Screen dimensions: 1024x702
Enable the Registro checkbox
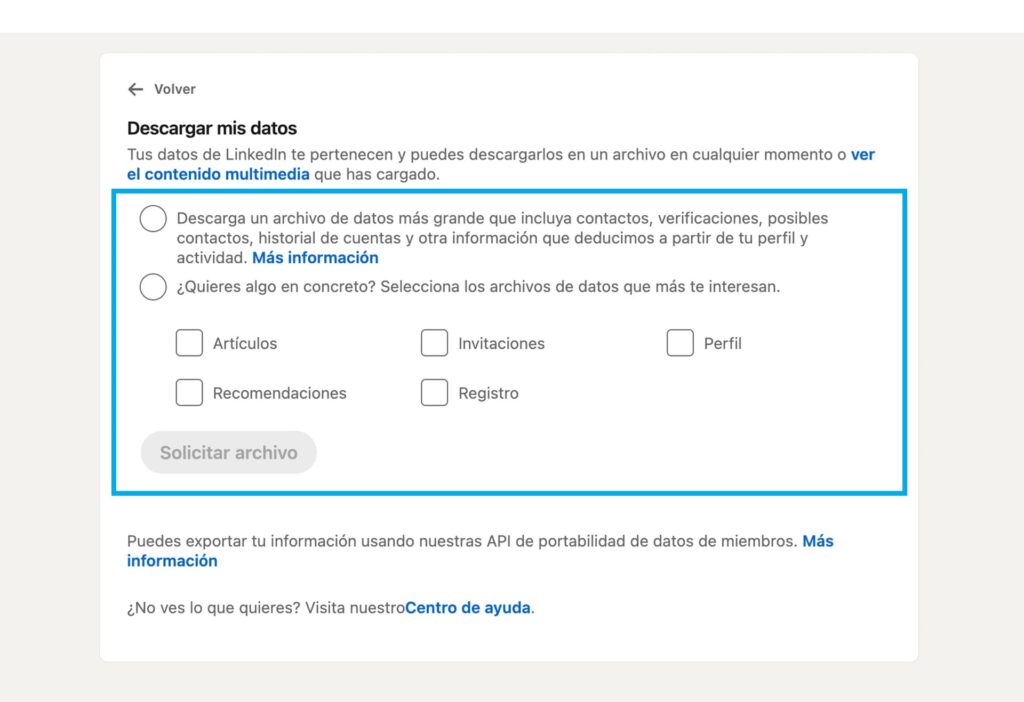coord(434,392)
